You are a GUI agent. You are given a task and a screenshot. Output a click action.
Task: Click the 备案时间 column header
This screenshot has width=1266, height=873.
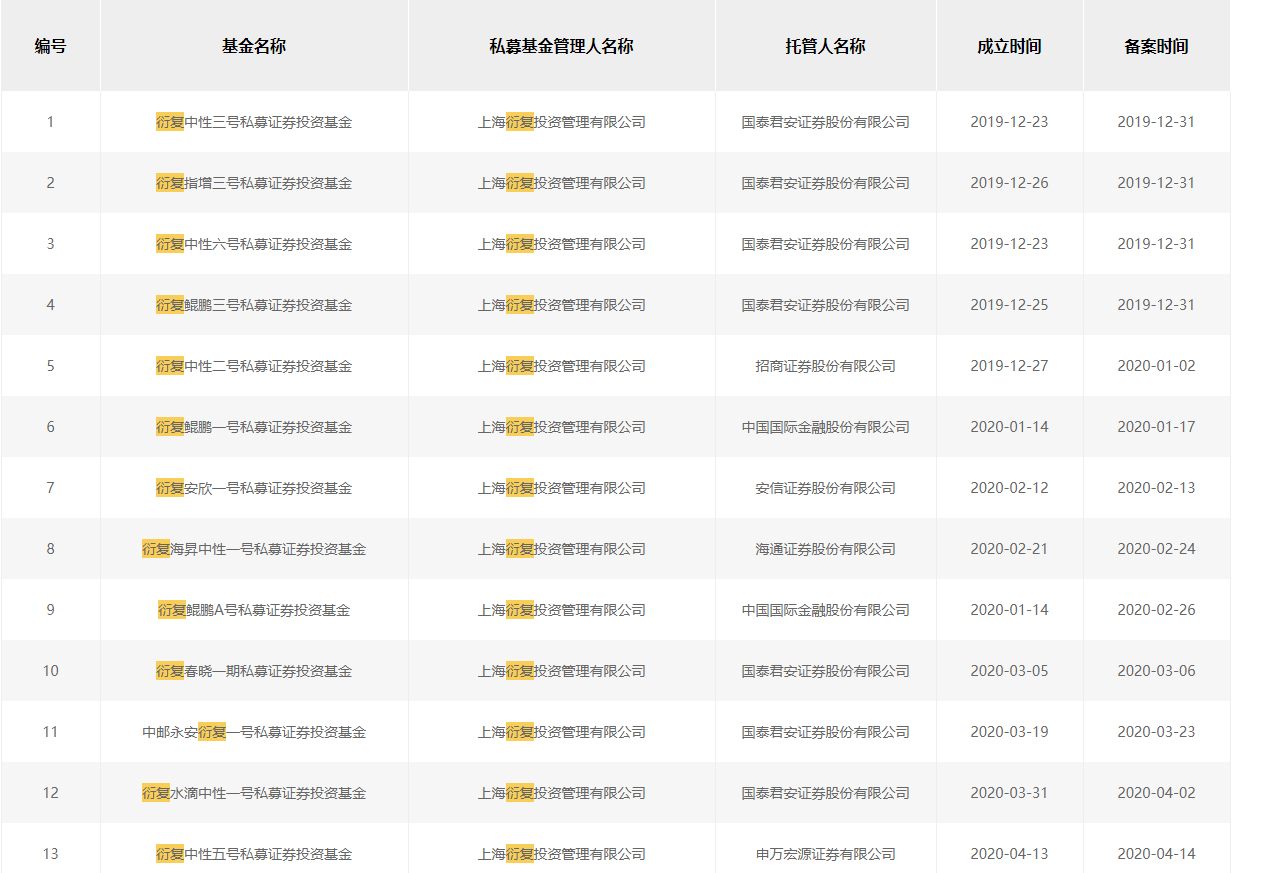(1156, 46)
